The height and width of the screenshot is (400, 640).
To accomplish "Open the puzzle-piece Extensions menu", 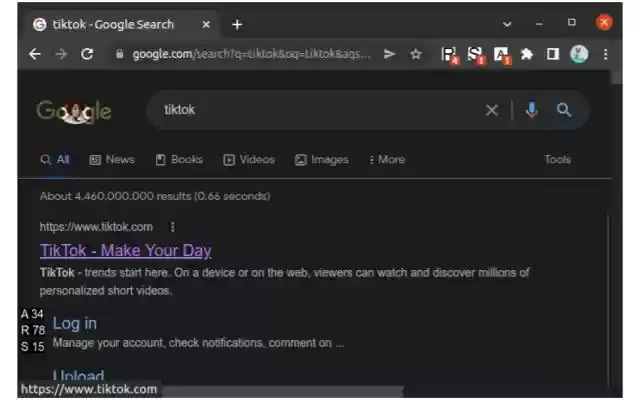I will coord(527,54).
